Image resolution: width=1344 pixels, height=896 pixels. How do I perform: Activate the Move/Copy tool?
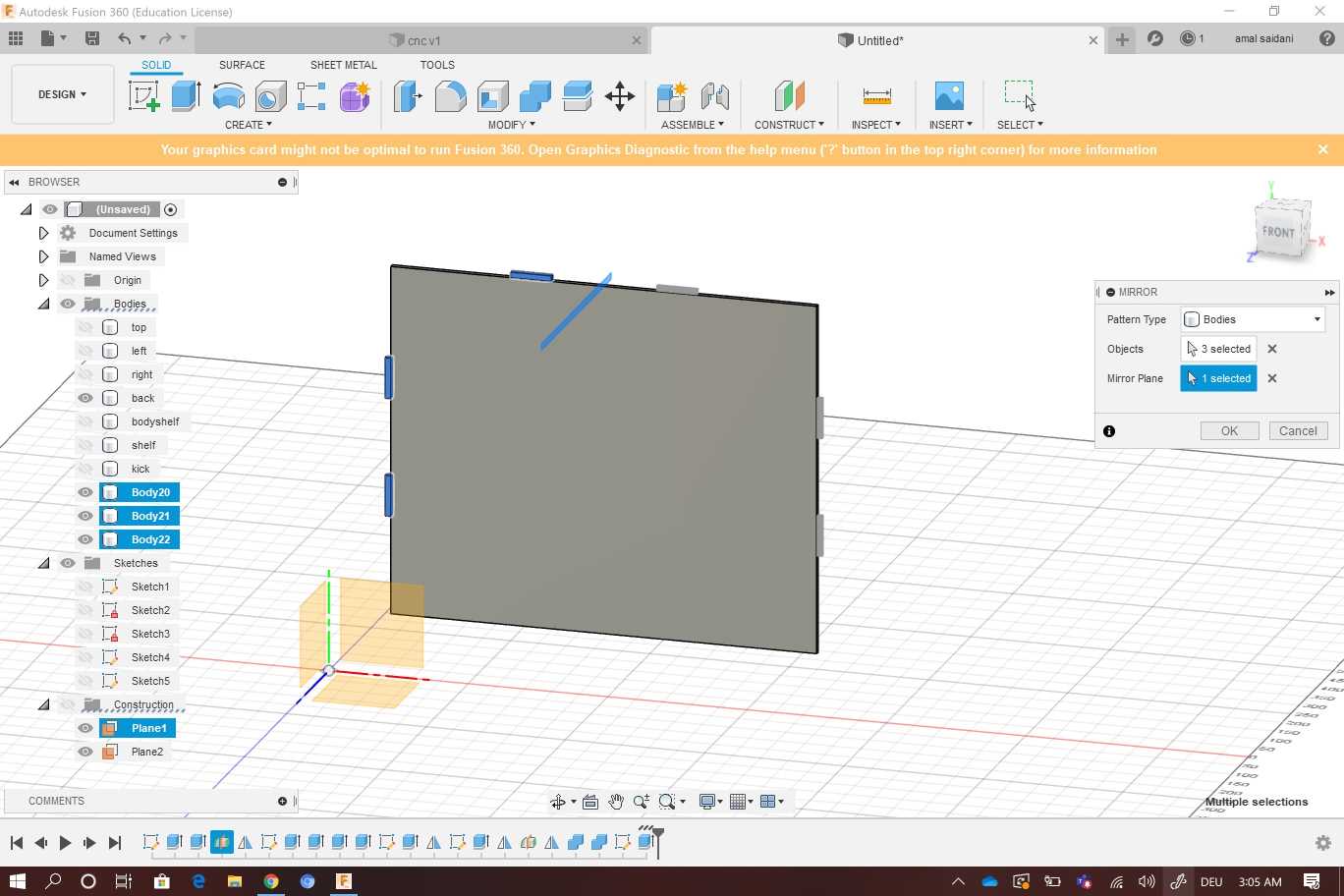pyautogui.click(x=620, y=96)
